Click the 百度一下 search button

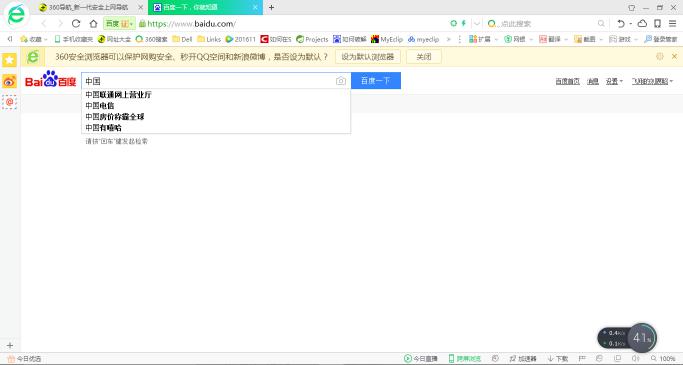tap(375, 81)
